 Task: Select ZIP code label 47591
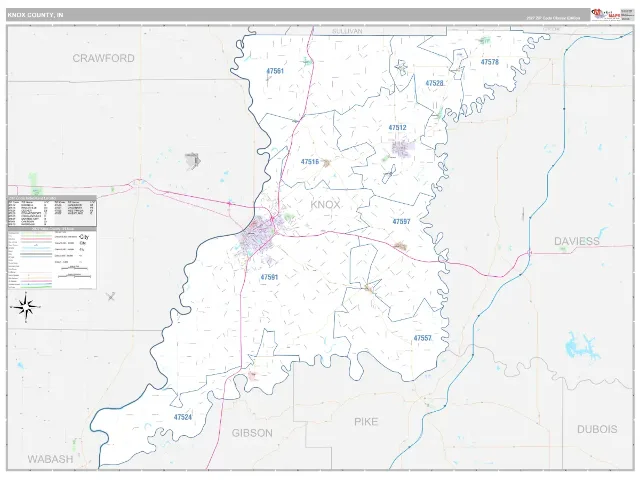pos(269,277)
